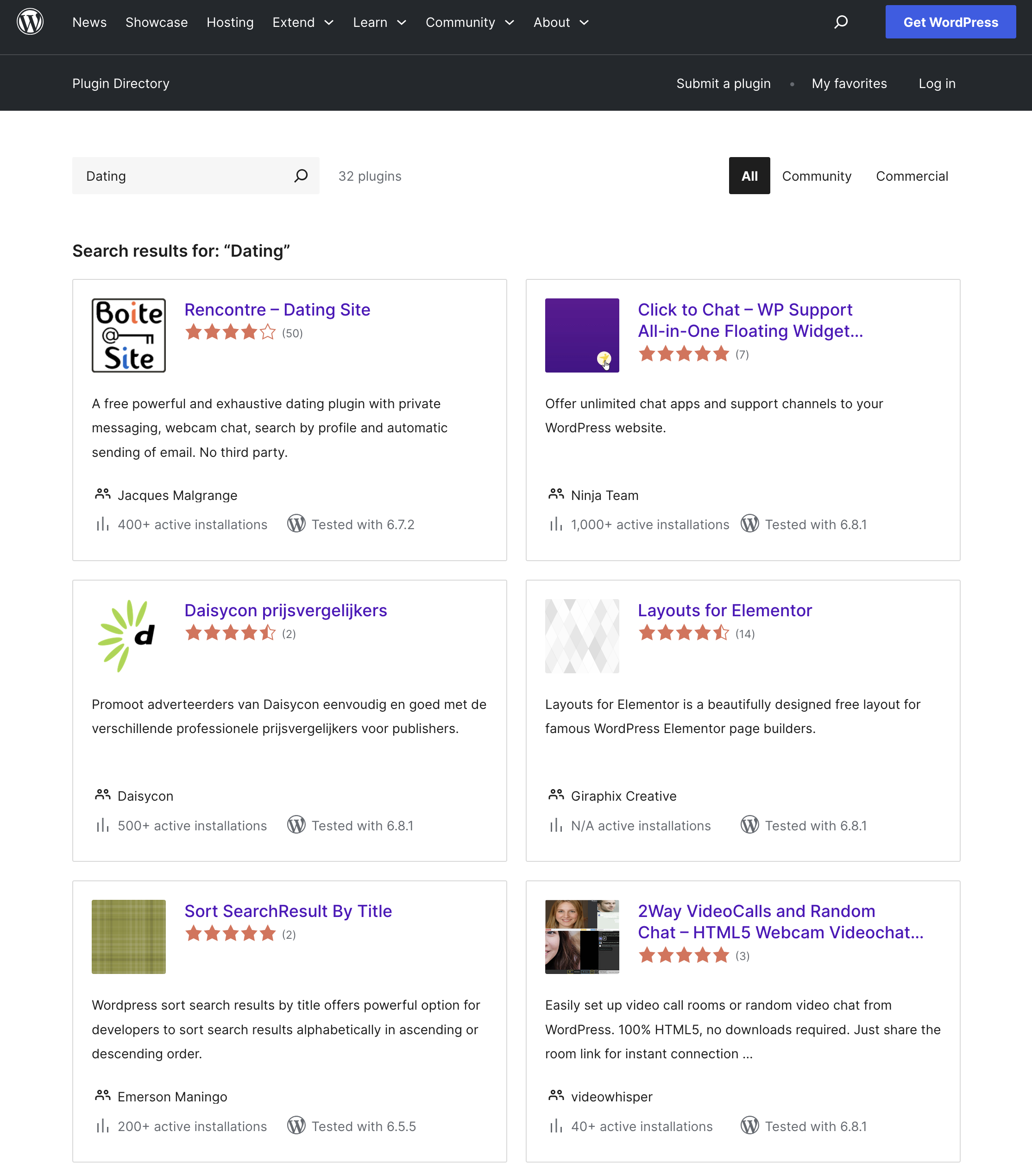Open Click to Chat – WP Support title
This screenshot has height=1176, width=1032.
tap(751, 321)
